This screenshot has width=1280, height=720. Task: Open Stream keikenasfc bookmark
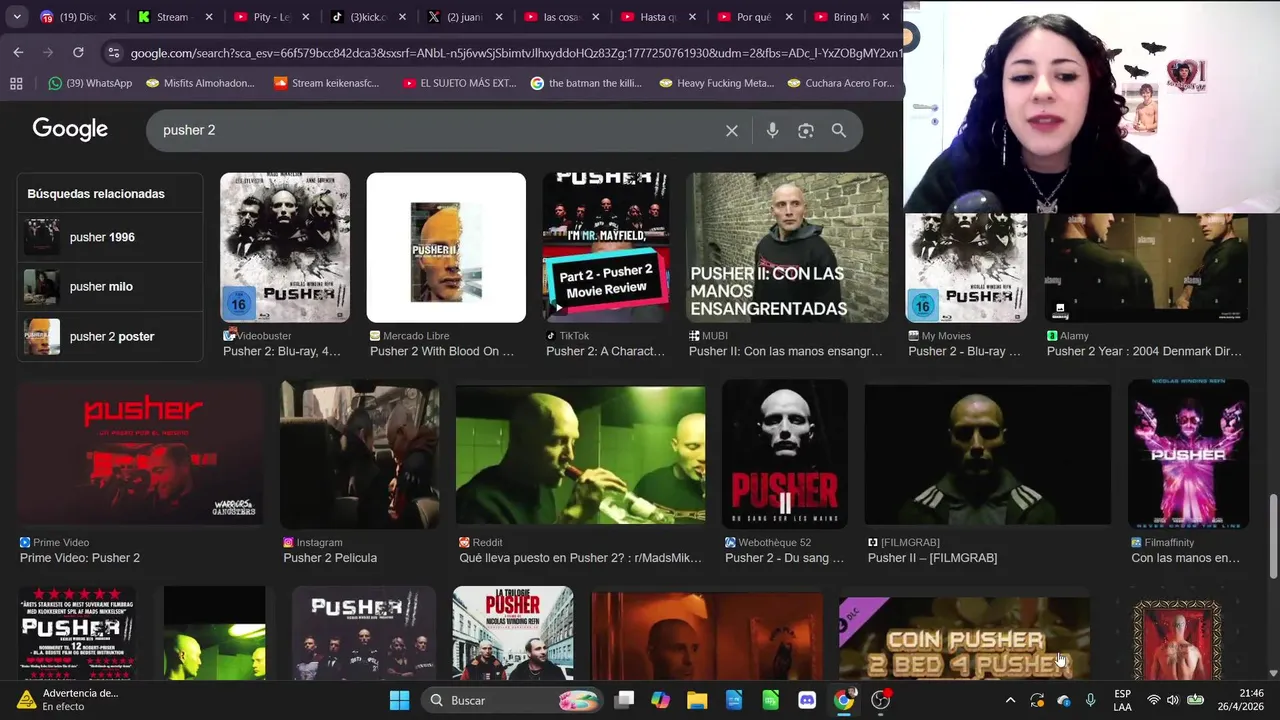tap(326, 83)
